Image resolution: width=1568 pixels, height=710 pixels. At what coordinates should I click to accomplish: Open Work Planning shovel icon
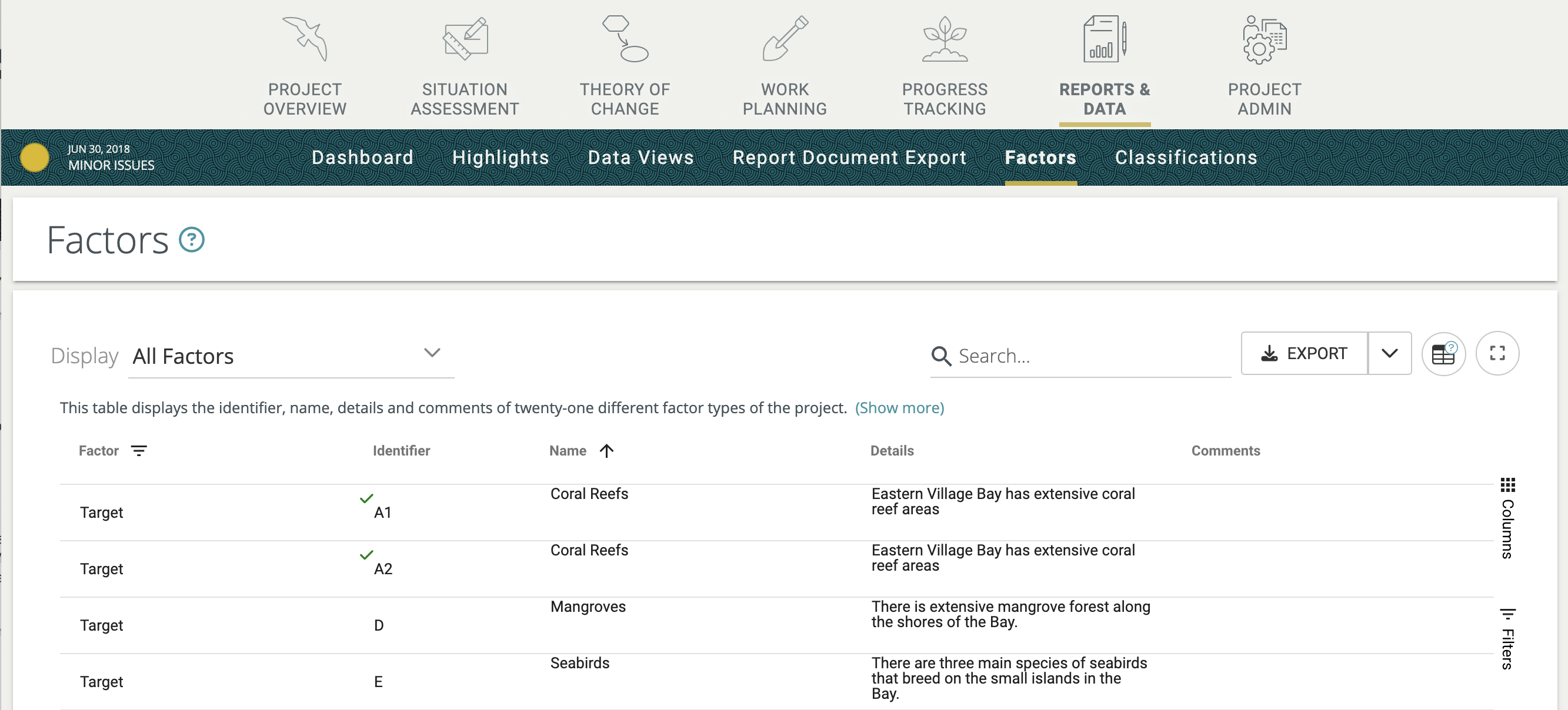click(x=785, y=39)
